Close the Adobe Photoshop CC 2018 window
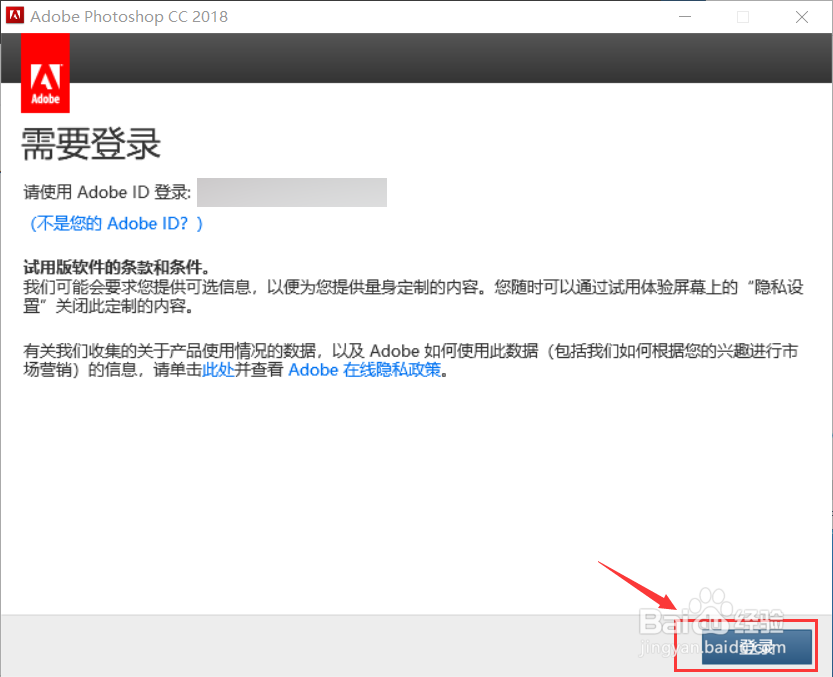 click(x=802, y=17)
